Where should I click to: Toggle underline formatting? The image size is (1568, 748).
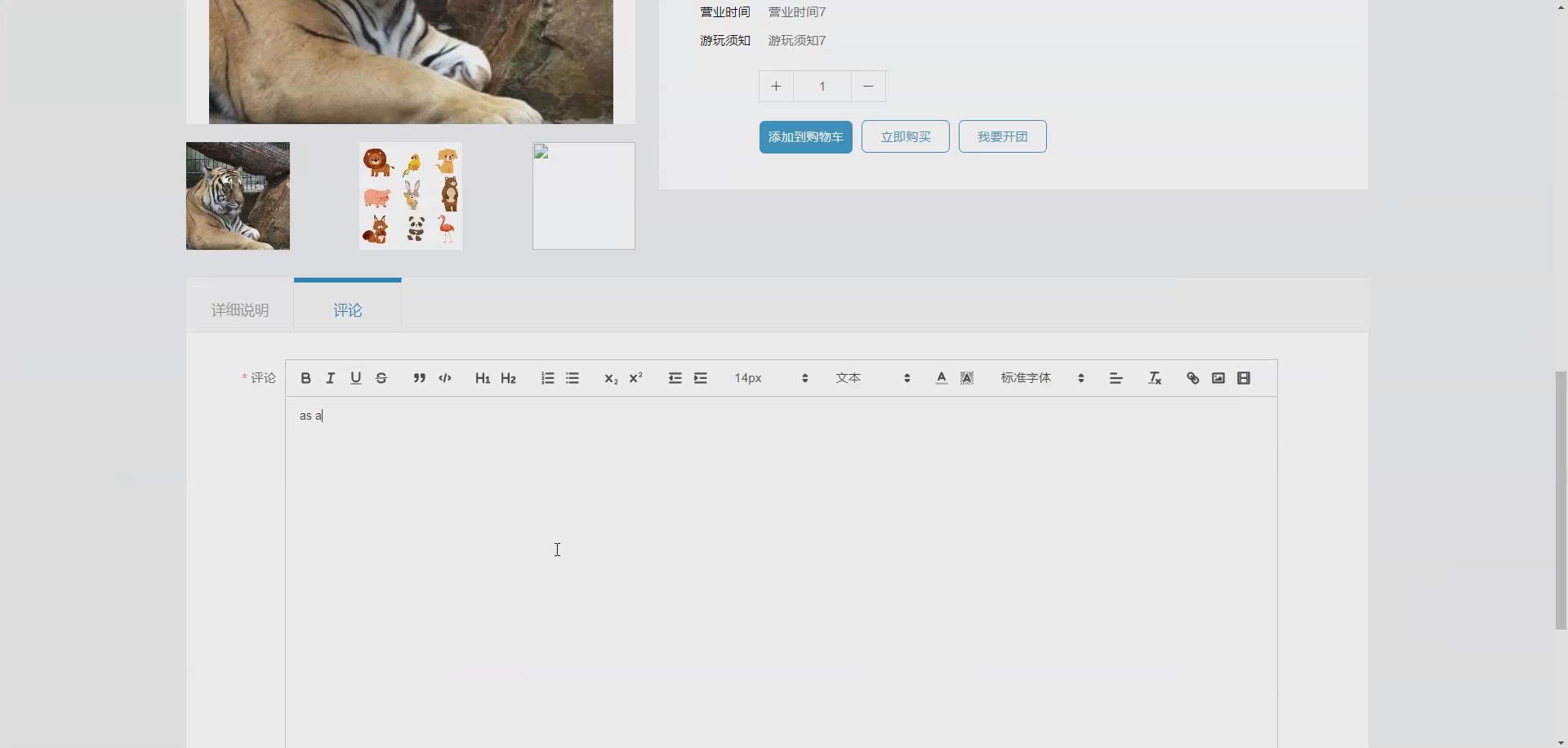point(355,377)
